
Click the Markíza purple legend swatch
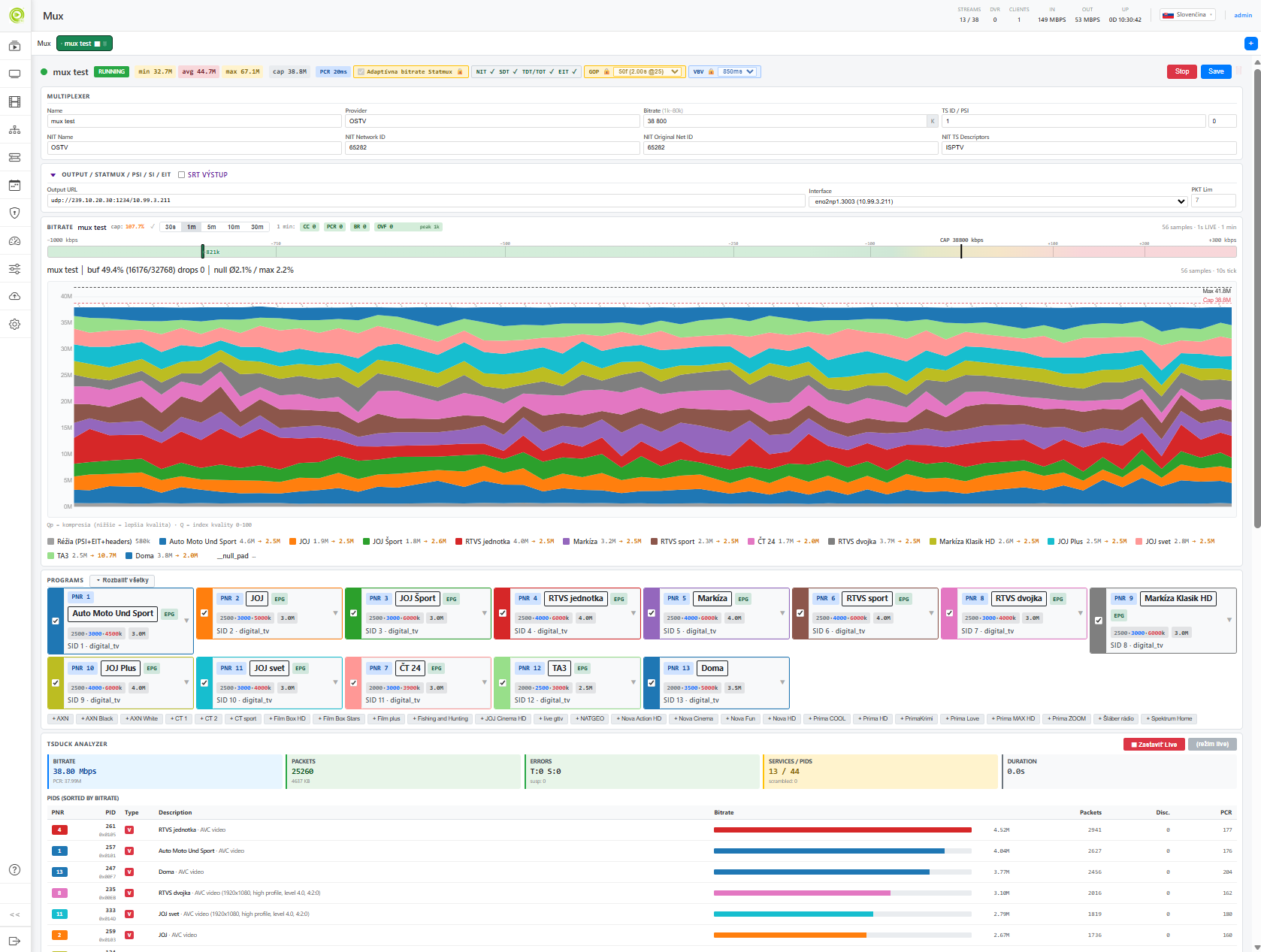tap(567, 542)
